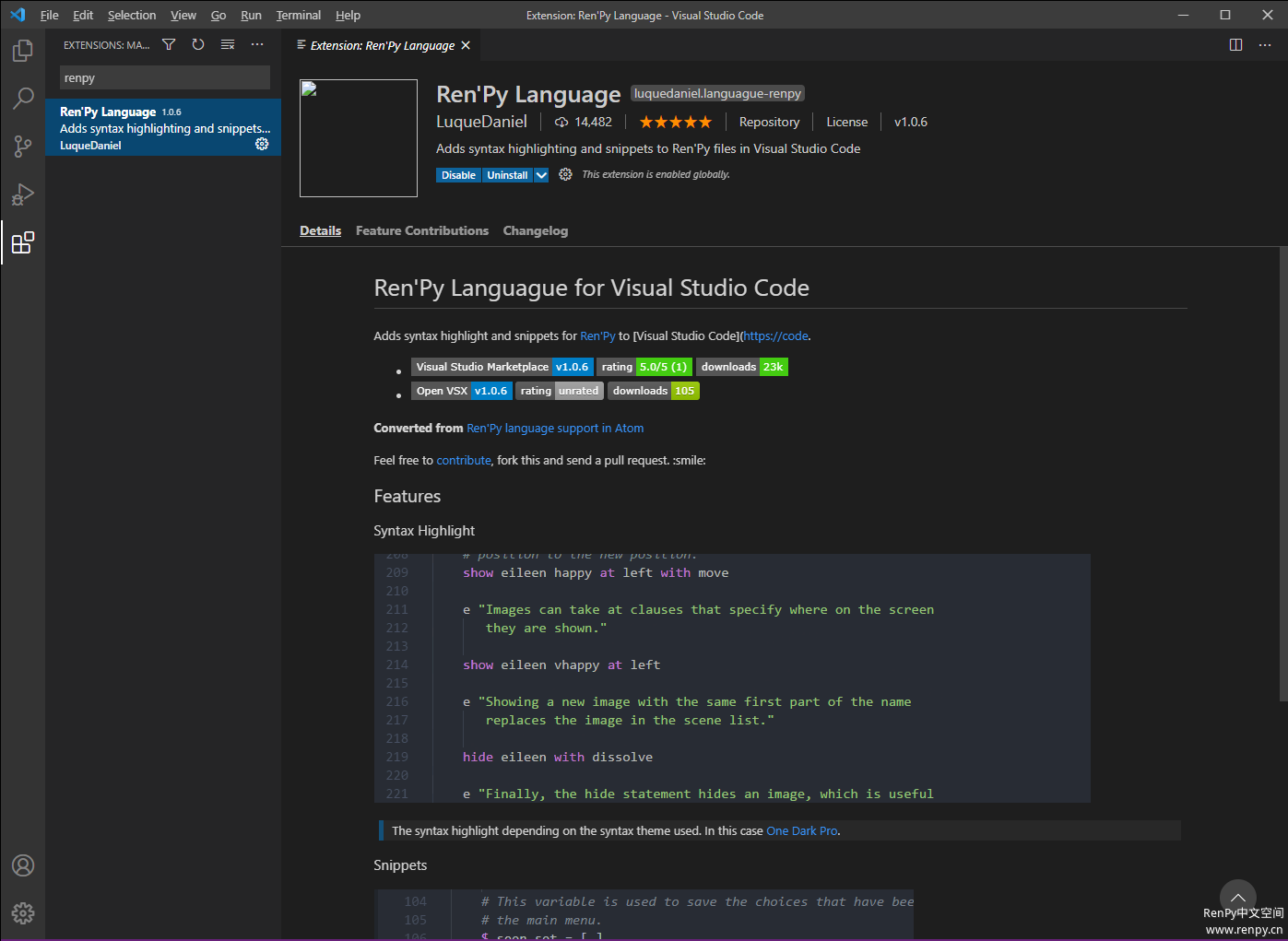Open the File menu
This screenshot has width=1288, height=941.
pos(50,15)
